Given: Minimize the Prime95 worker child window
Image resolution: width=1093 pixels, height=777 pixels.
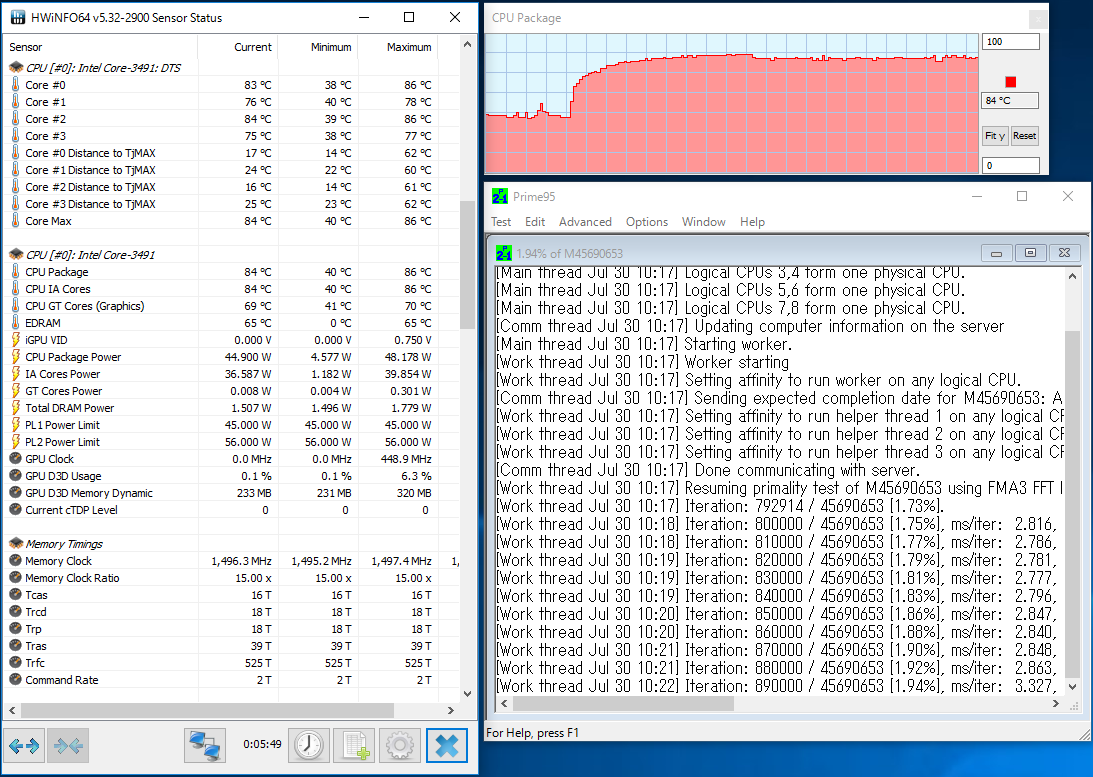Looking at the screenshot, I should coord(996,253).
